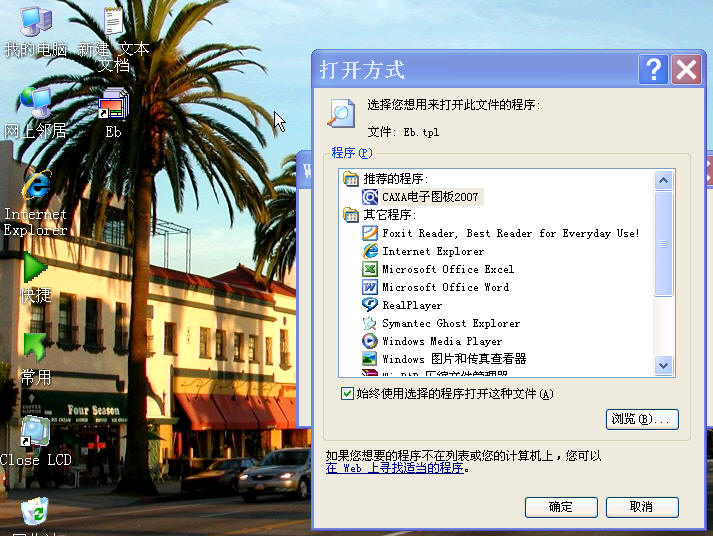Select RealPlayer in the program list
713x536 pixels.
[x=412, y=305]
